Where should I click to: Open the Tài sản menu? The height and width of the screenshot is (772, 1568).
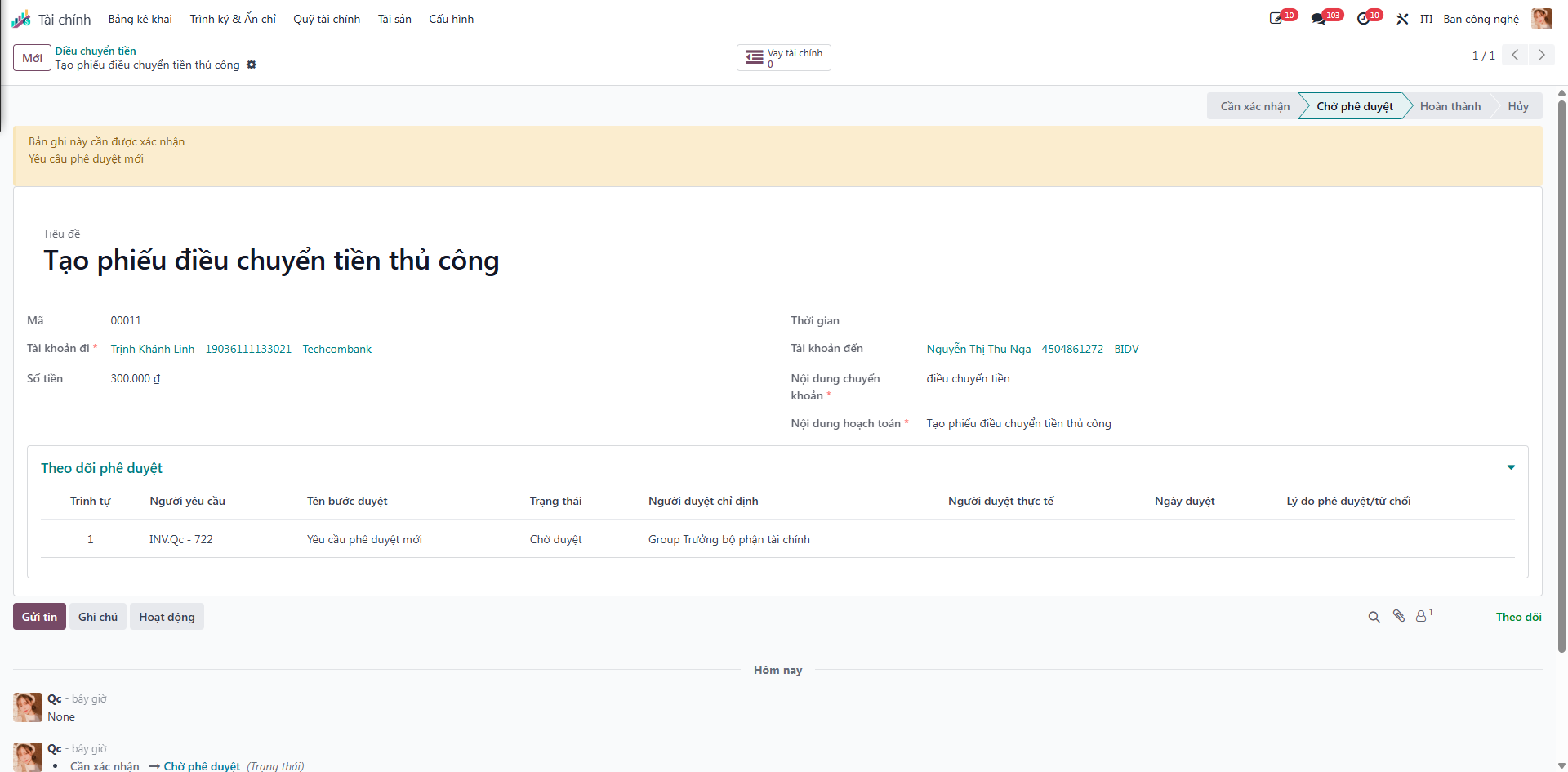point(394,19)
